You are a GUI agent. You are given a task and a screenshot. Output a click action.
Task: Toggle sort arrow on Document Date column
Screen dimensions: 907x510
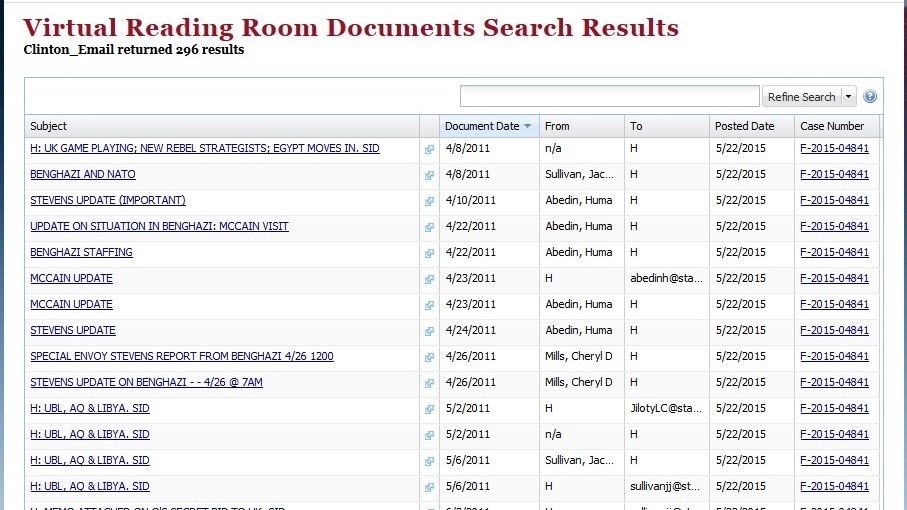click(x=527, y=126)
